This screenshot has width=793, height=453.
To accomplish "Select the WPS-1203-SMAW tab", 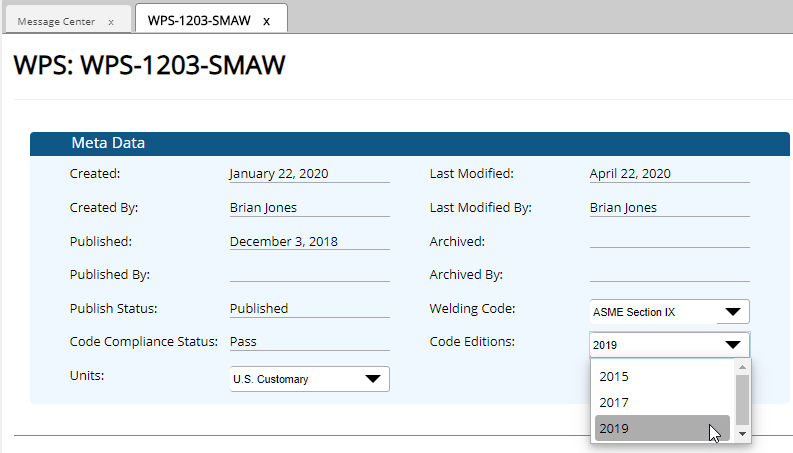I will point(199,20).
